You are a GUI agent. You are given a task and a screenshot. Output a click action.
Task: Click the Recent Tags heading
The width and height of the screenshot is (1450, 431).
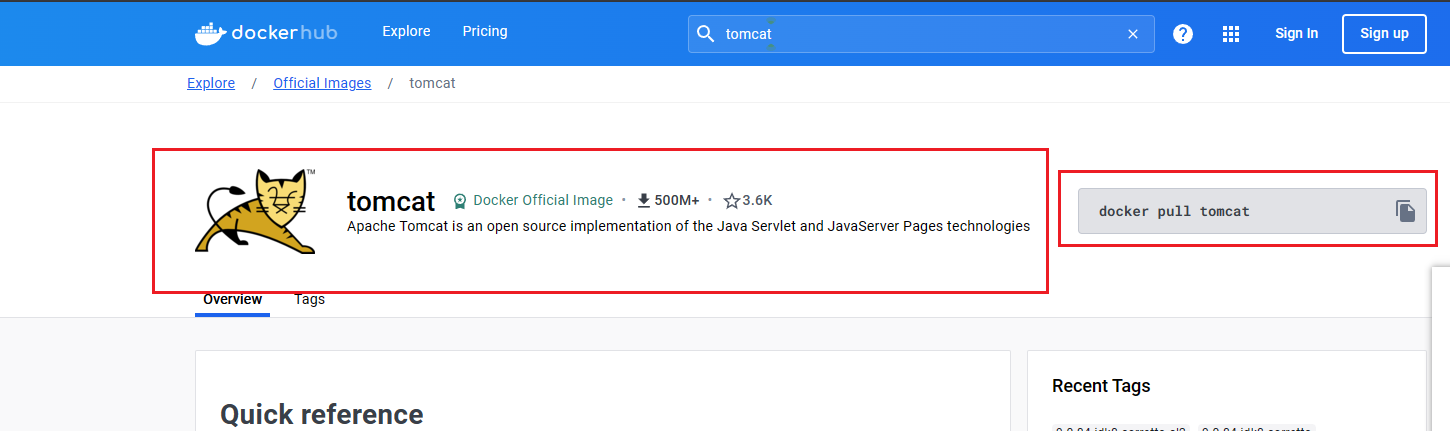click(1101, 386)
